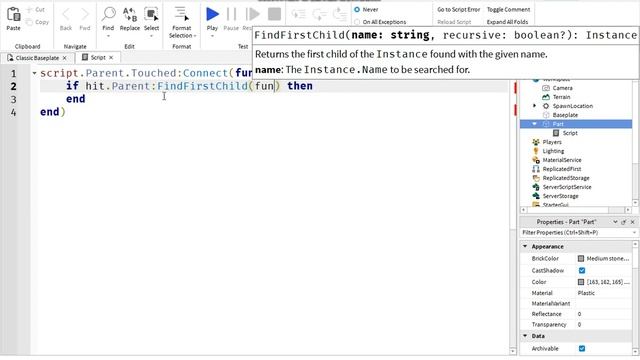This screenshot has height=360, width=640.
Task: Collapse the Data properties section
Action: point(525,336)
